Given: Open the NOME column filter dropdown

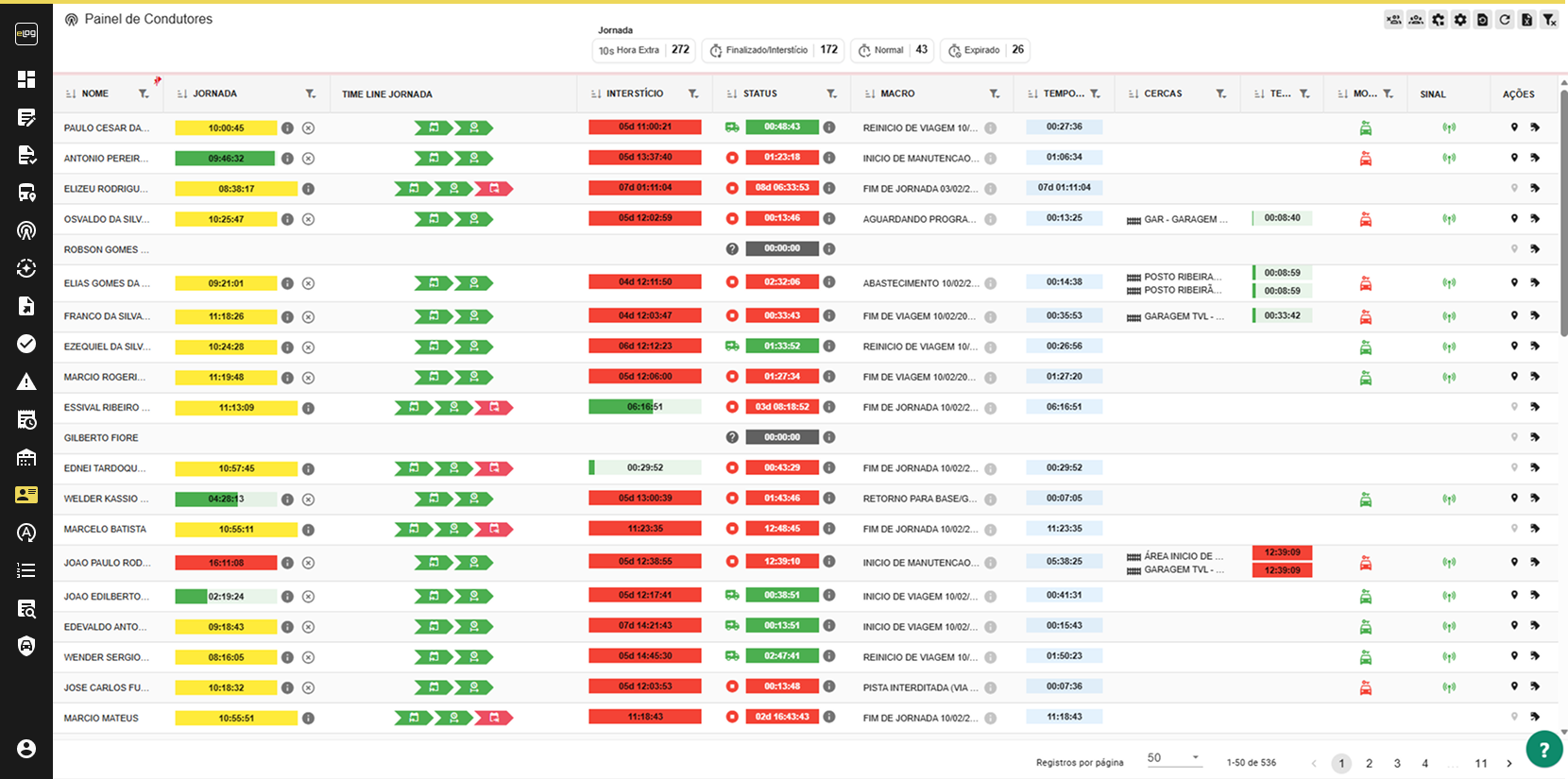Looking at the screenshot, I should pyautogui.click(x=144, y=94).
